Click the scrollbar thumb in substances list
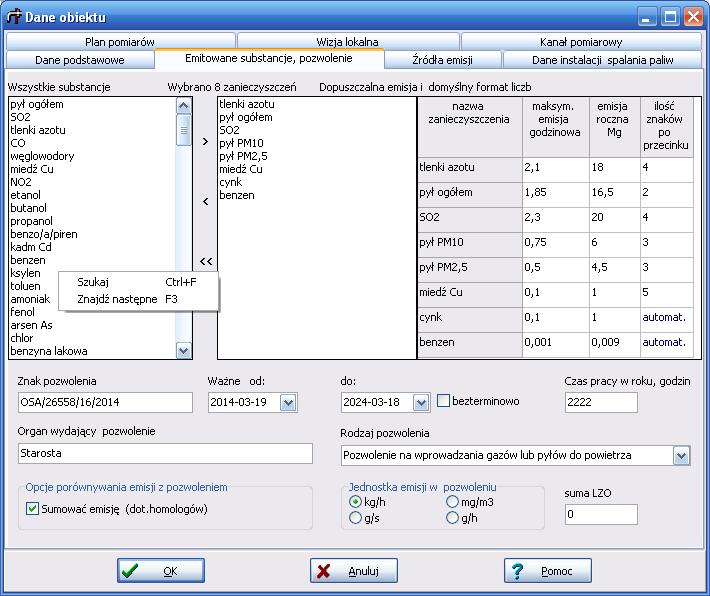Screen dimensions: 710x596 tap(183, 130)
